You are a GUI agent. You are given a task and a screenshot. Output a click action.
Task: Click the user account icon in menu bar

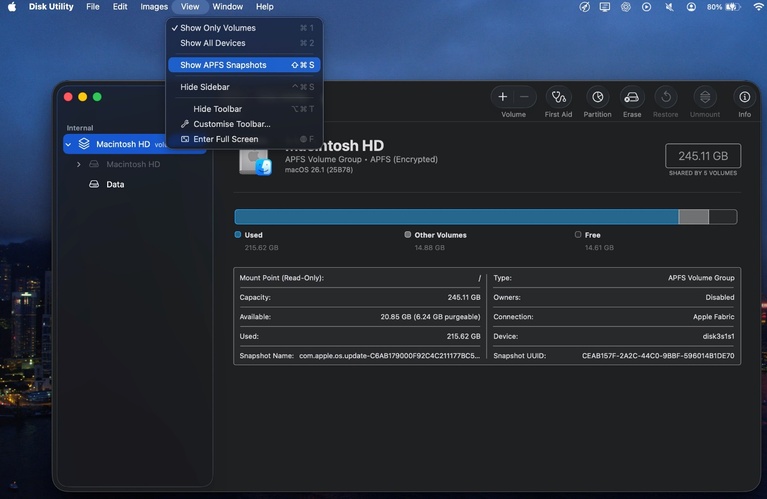[691, 7]
